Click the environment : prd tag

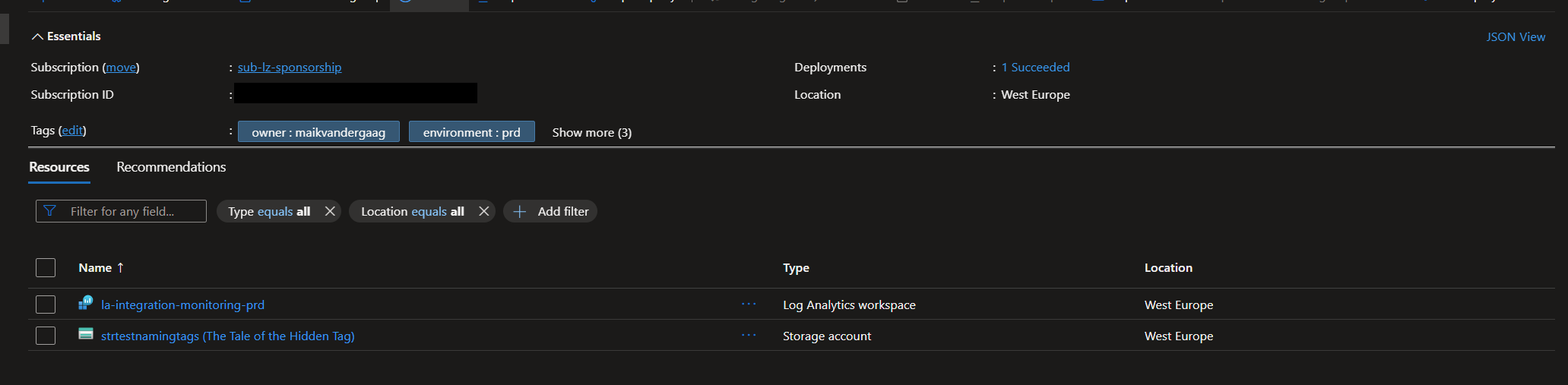[x=471, y=132]
